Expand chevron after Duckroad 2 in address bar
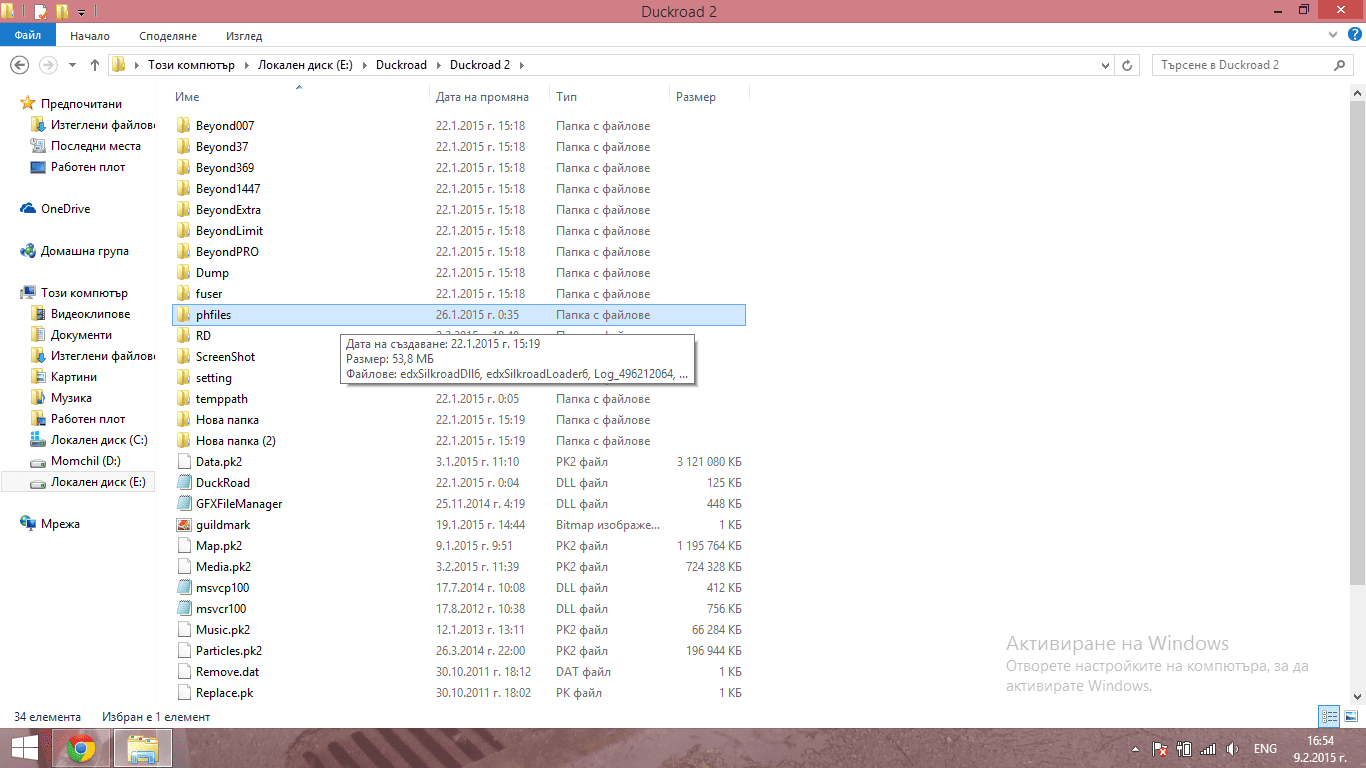The image size is (1366, 768). (x=520, y=65)
